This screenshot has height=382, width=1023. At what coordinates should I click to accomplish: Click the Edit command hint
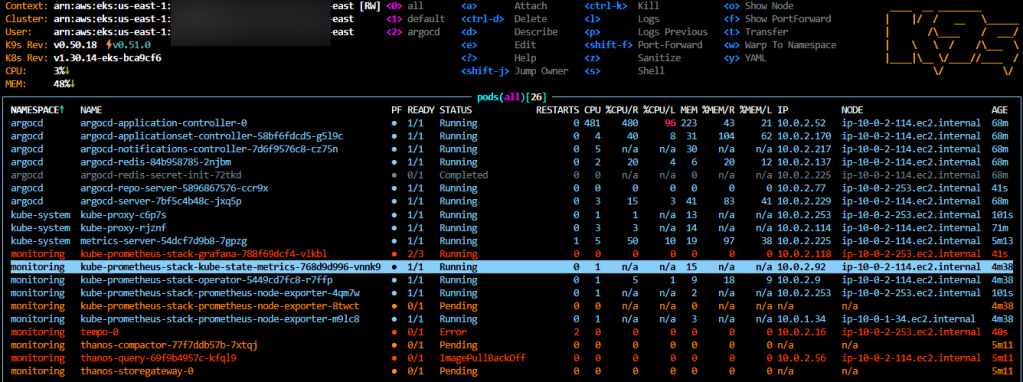pyautogui.click(x=498, y=44)
